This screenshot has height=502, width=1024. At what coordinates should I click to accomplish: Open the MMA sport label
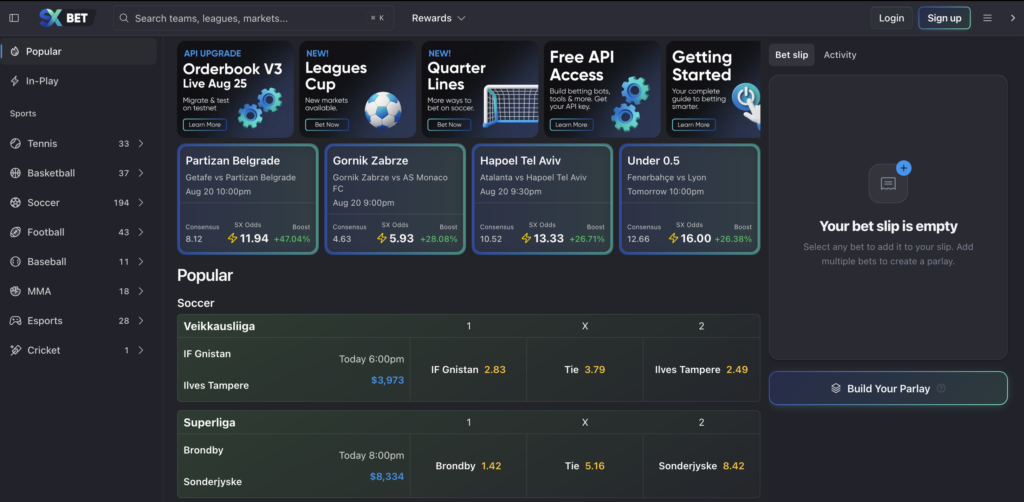coord(39,291)
